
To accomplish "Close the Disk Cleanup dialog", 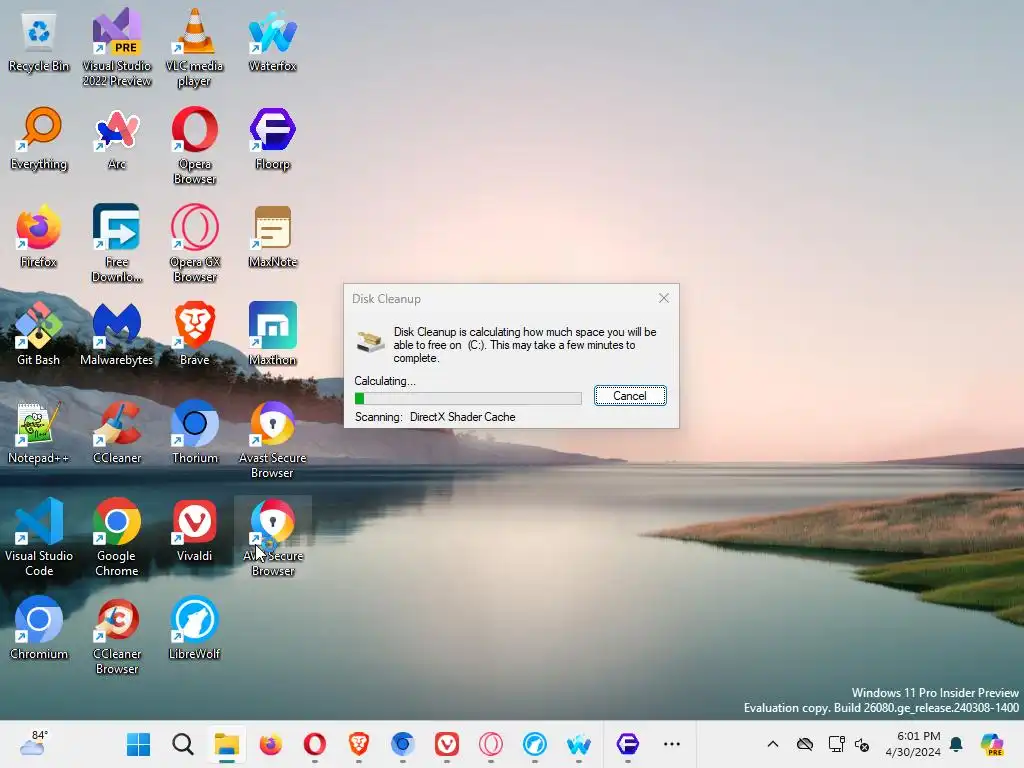I will click(664, 298).
